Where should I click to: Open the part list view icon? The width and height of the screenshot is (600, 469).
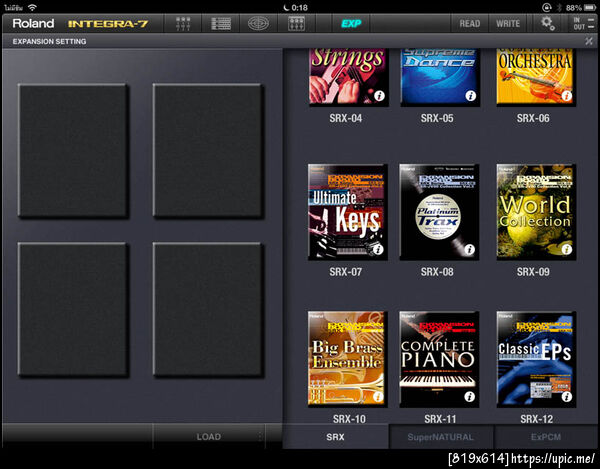(x=221, y=24)
